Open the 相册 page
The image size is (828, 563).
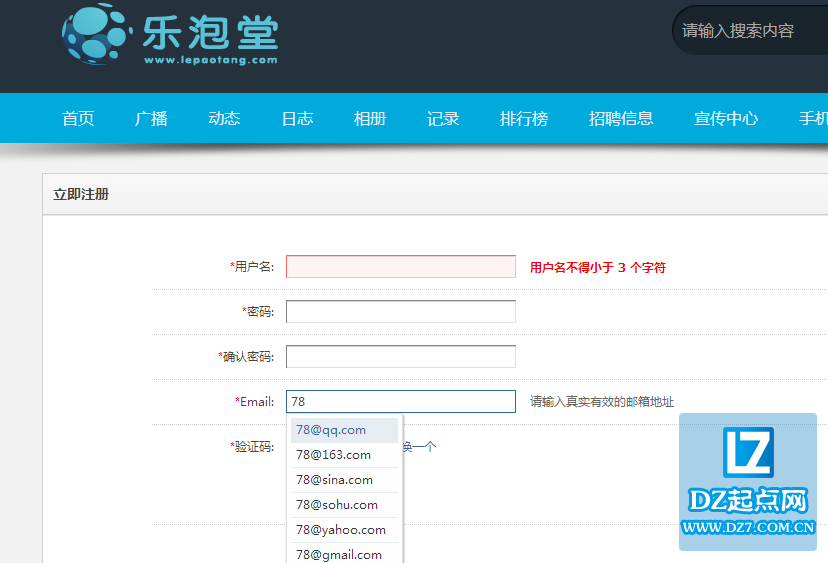point(370,118)
